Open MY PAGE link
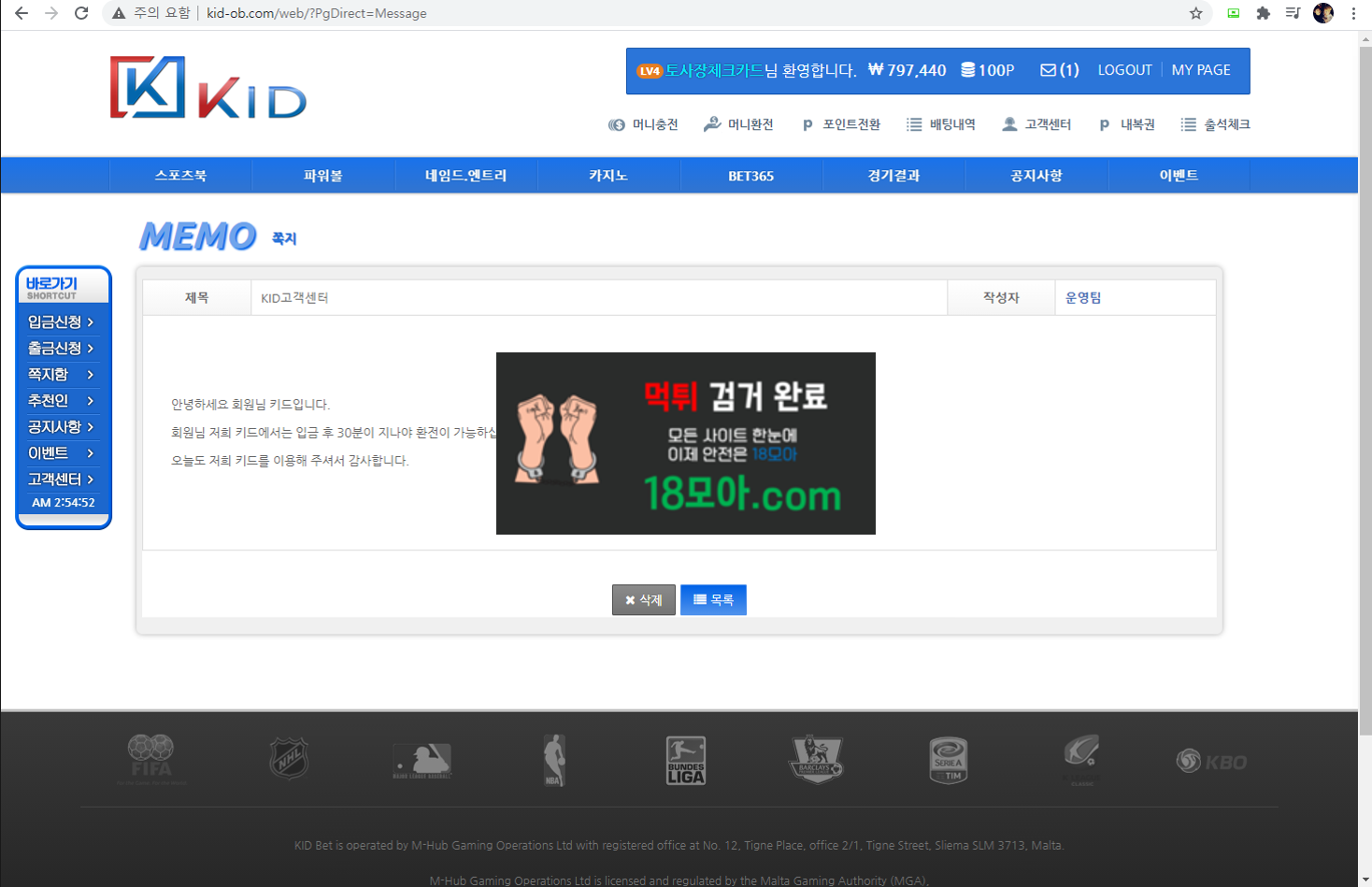The height and width of the screenshot is (887, 1372). point(1201,70)
